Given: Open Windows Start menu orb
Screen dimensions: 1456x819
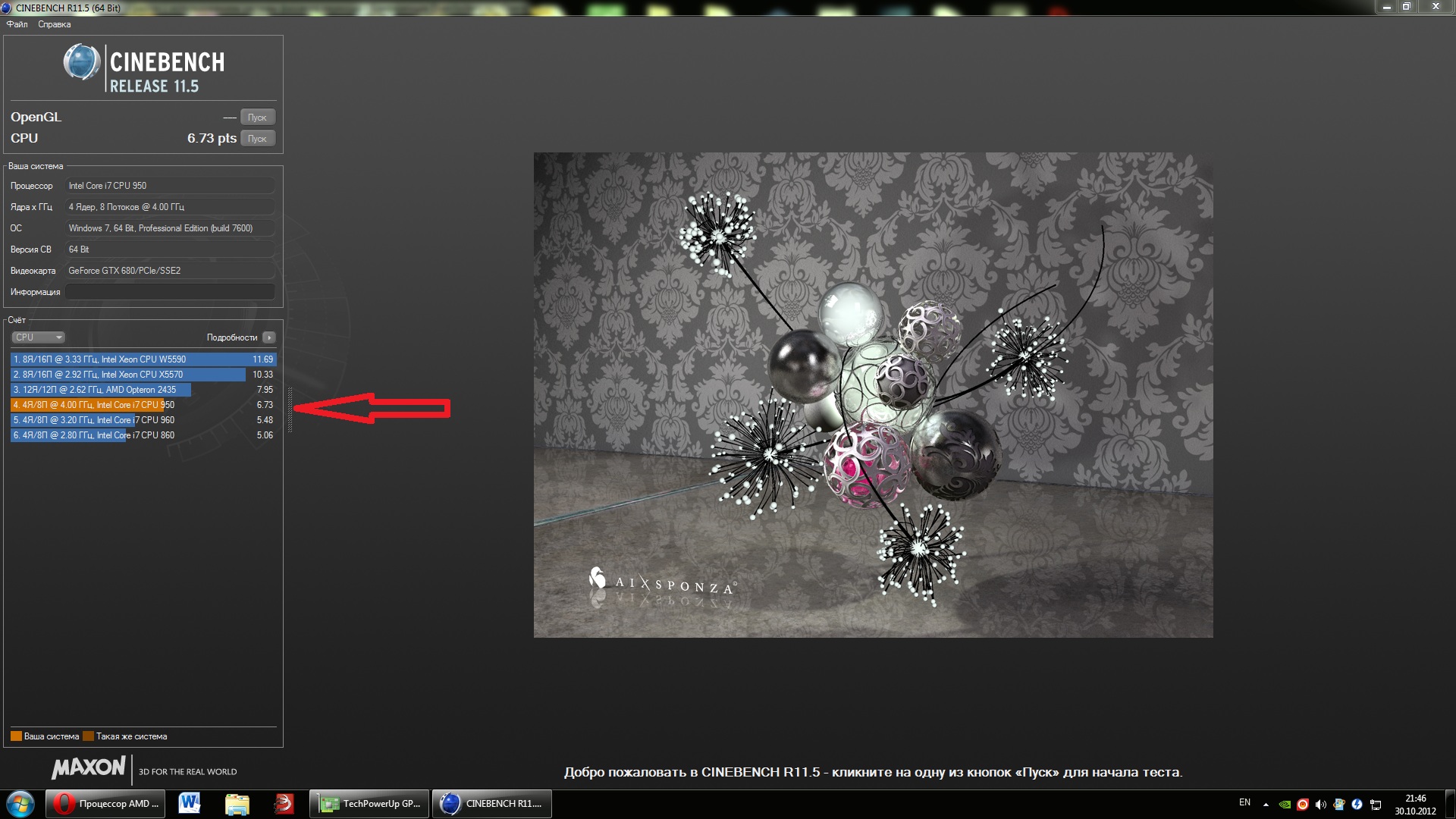Looking at the screenshot, I should [x=20, y=804].
